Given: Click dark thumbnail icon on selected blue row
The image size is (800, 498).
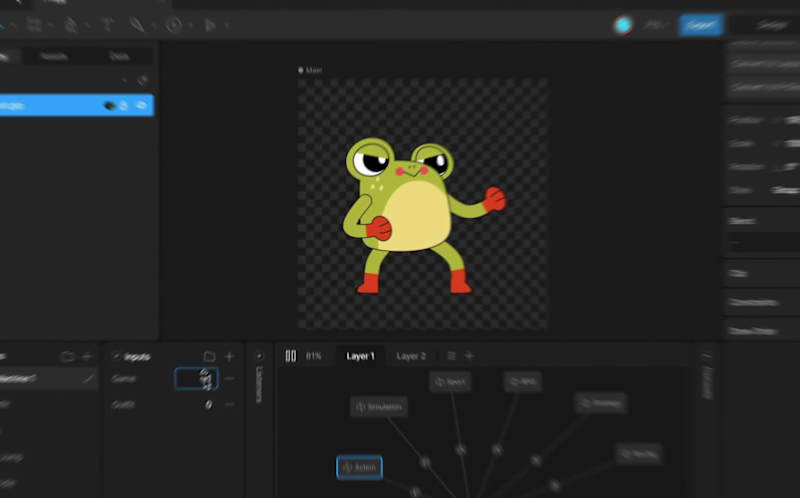Looking at the screenshot, I should pyautogui.click(x=110, y=106).
